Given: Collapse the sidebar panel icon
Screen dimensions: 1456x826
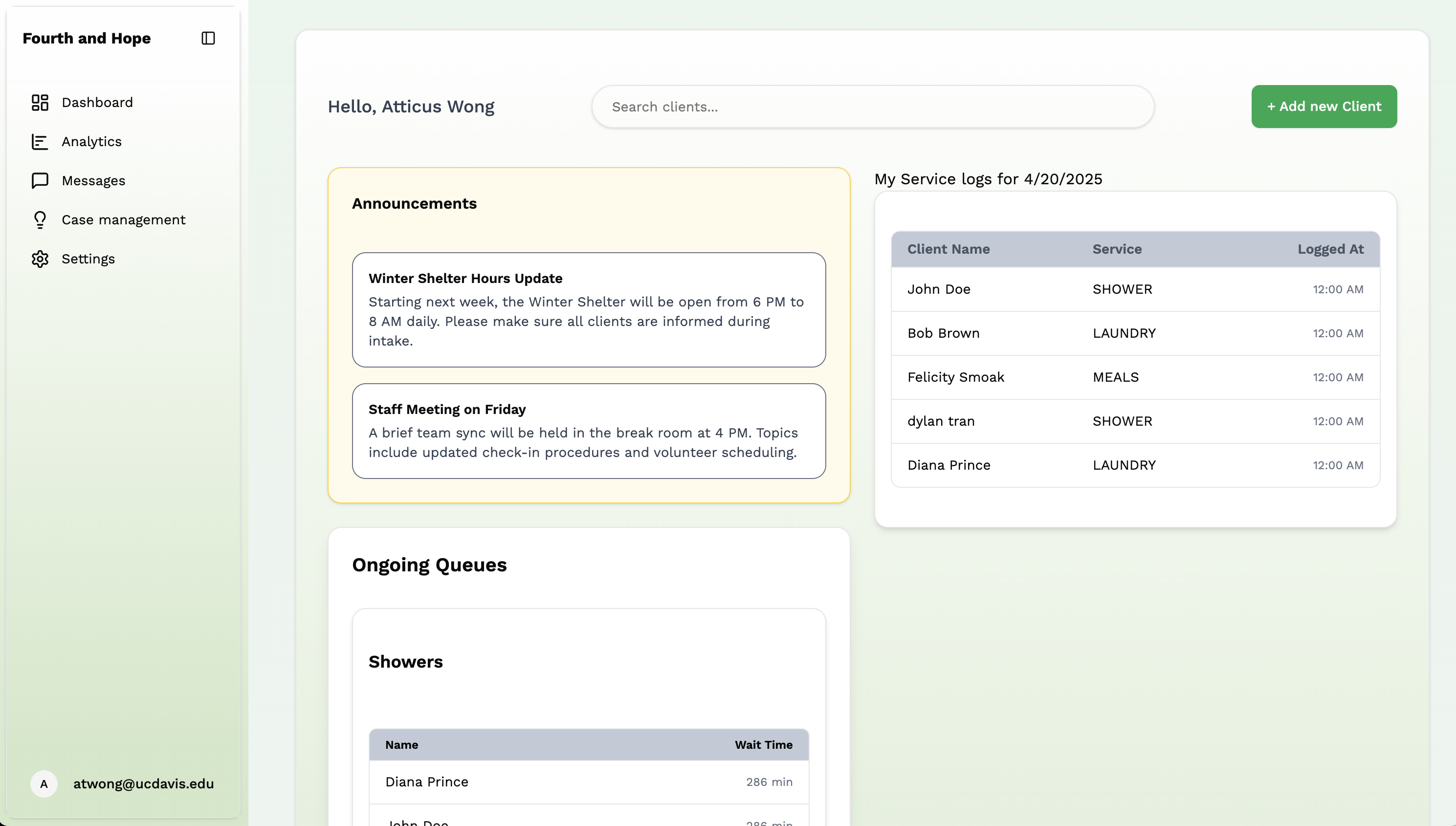Looking at the screenshot, I should [208, 38].
